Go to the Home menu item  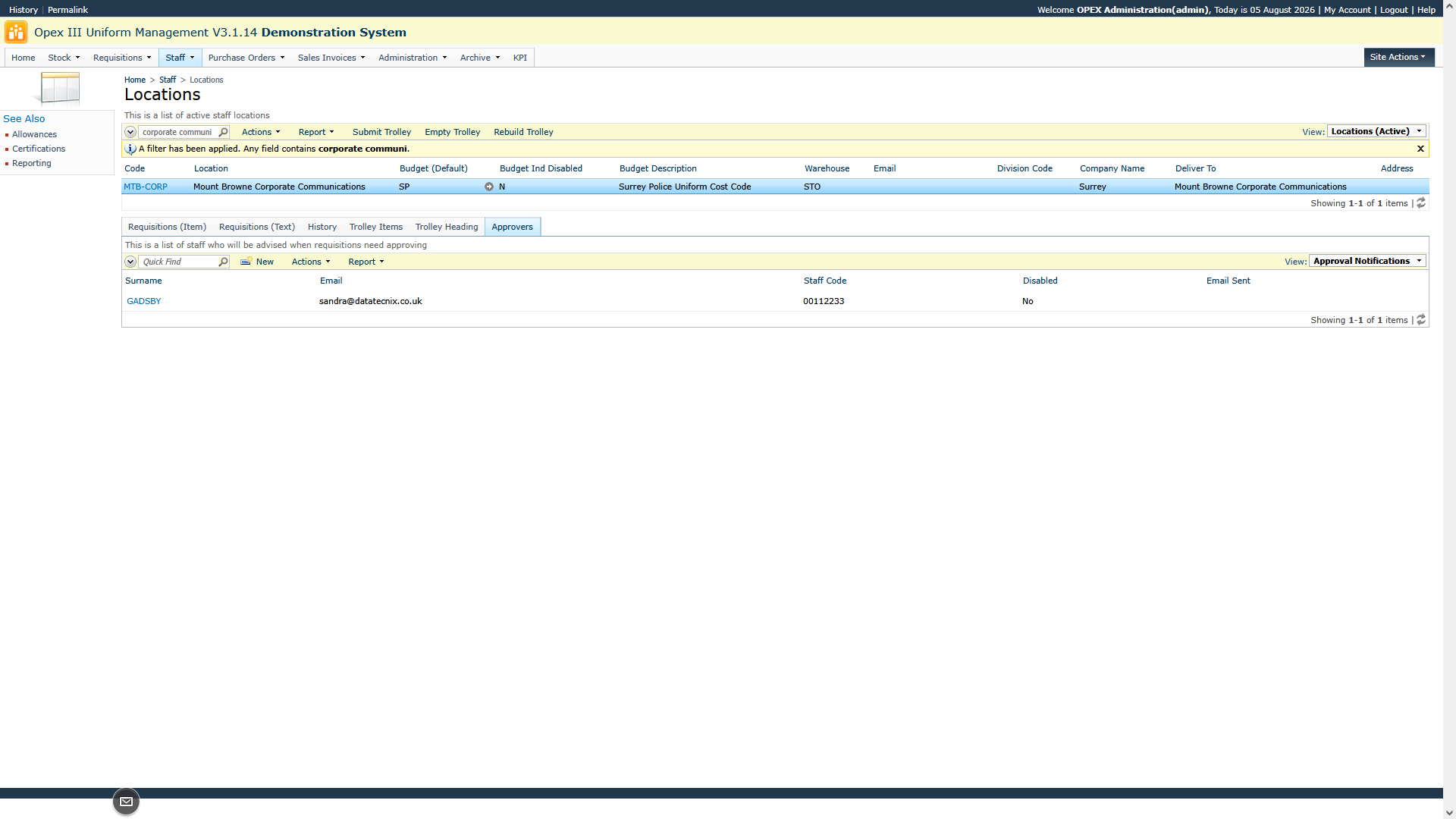coord(24,58)
